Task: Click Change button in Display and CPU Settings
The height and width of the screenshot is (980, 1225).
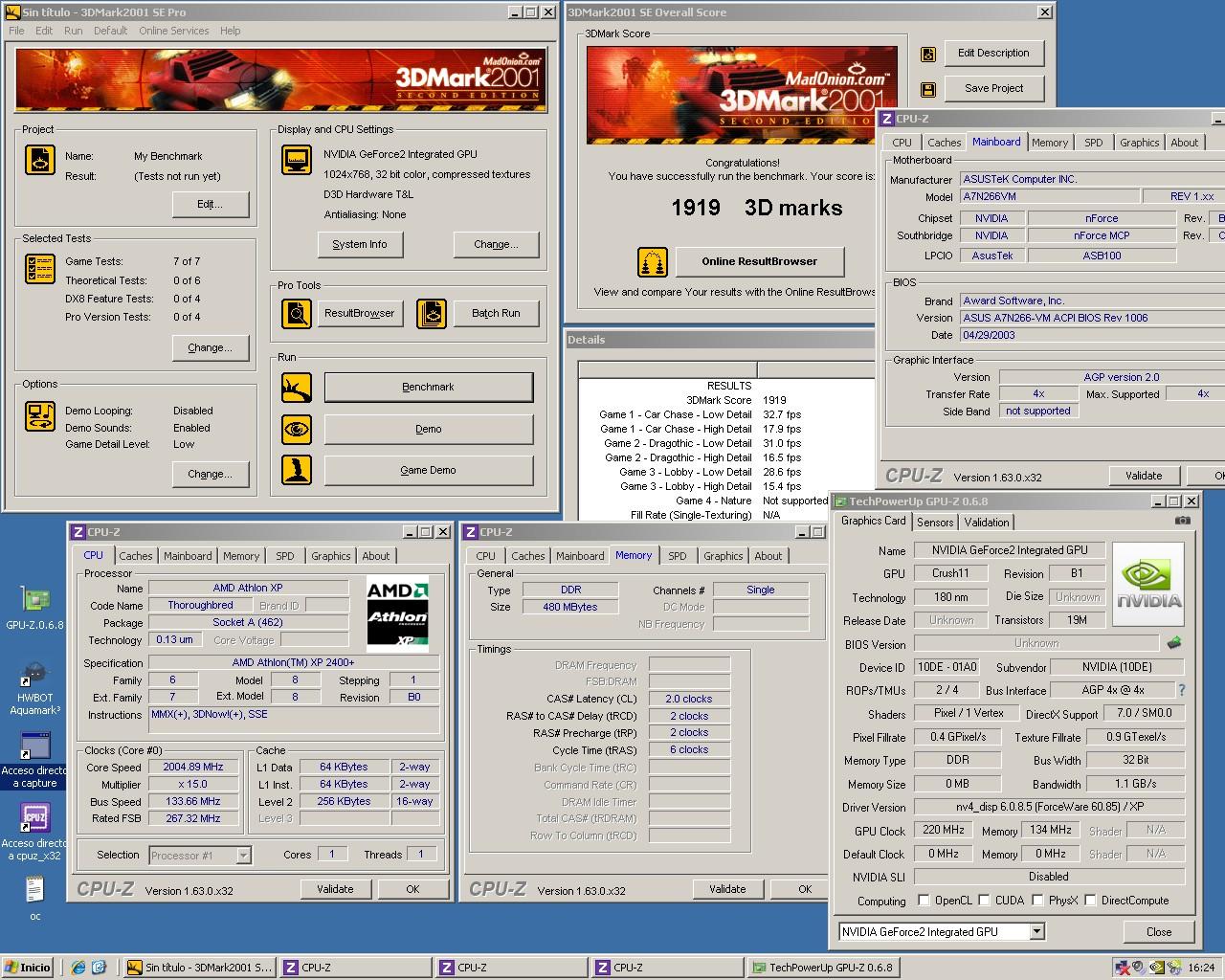Action: (x=496, y=245)
